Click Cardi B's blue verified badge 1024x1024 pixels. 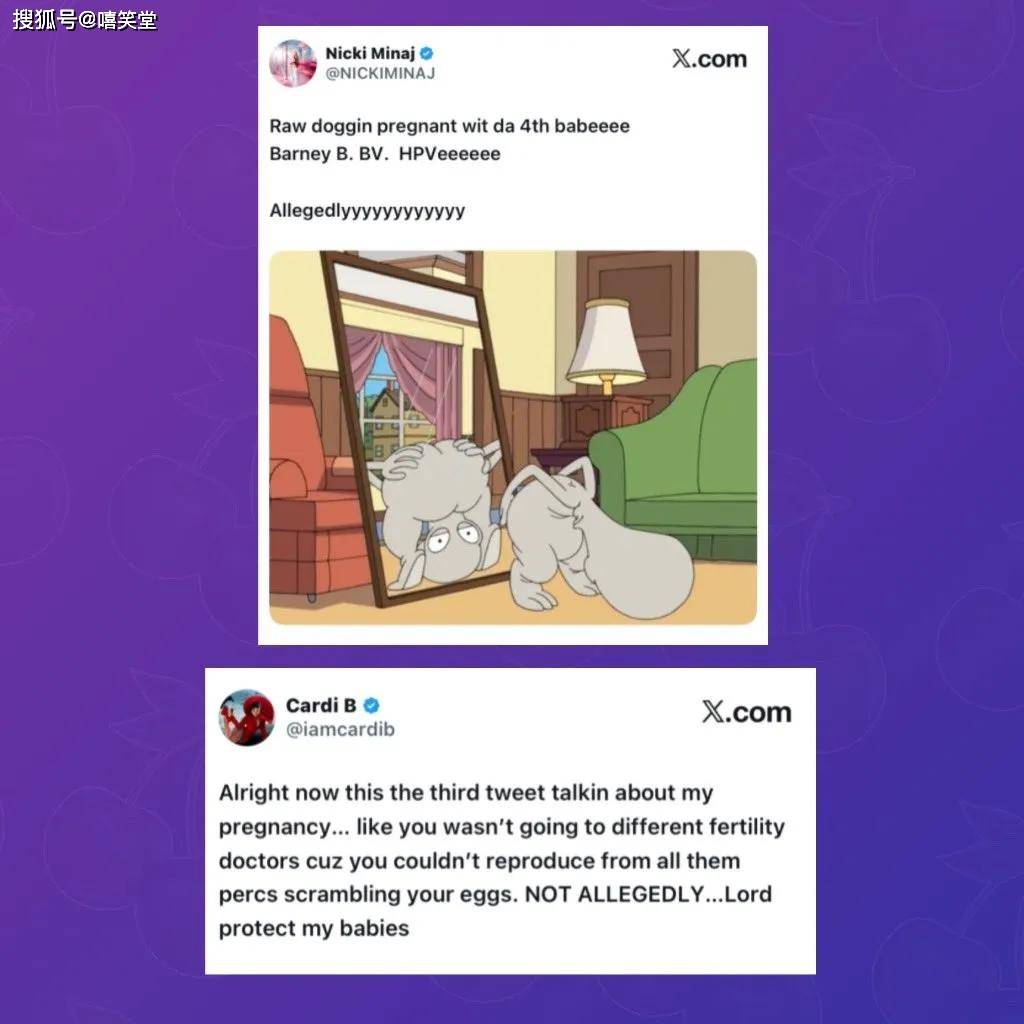pos(372,705)
